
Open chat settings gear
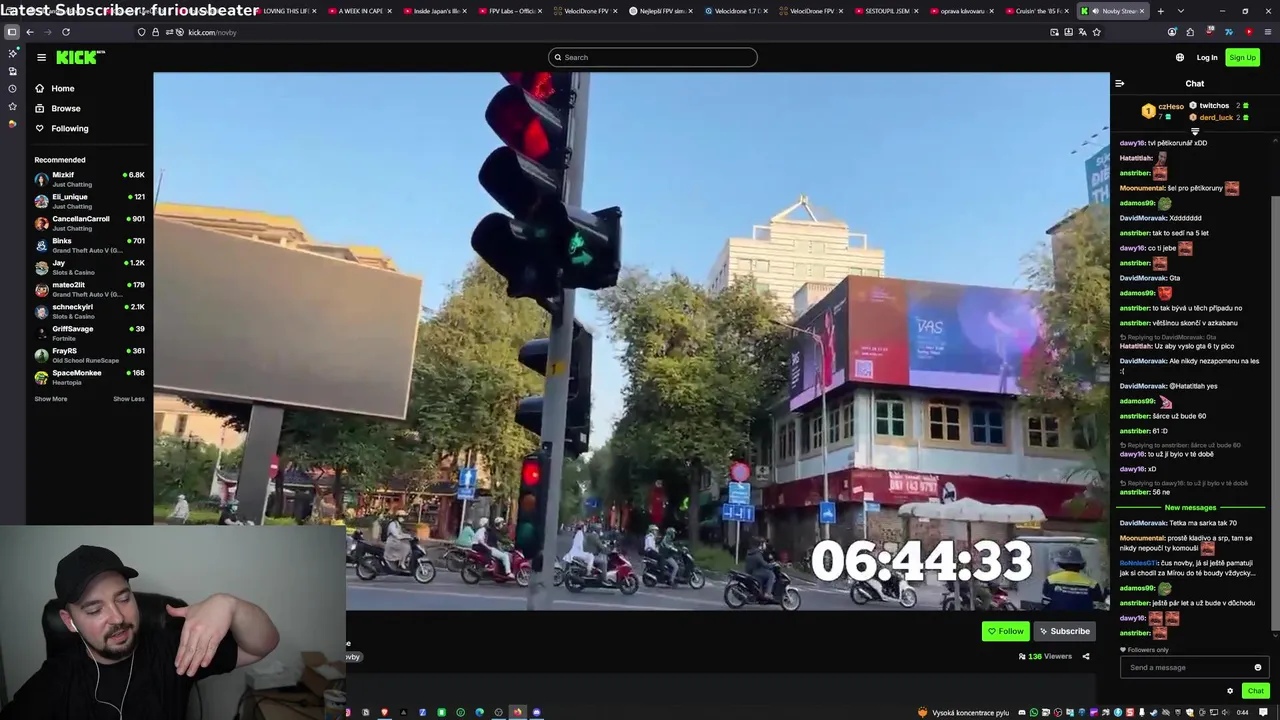pos(1230,691)
